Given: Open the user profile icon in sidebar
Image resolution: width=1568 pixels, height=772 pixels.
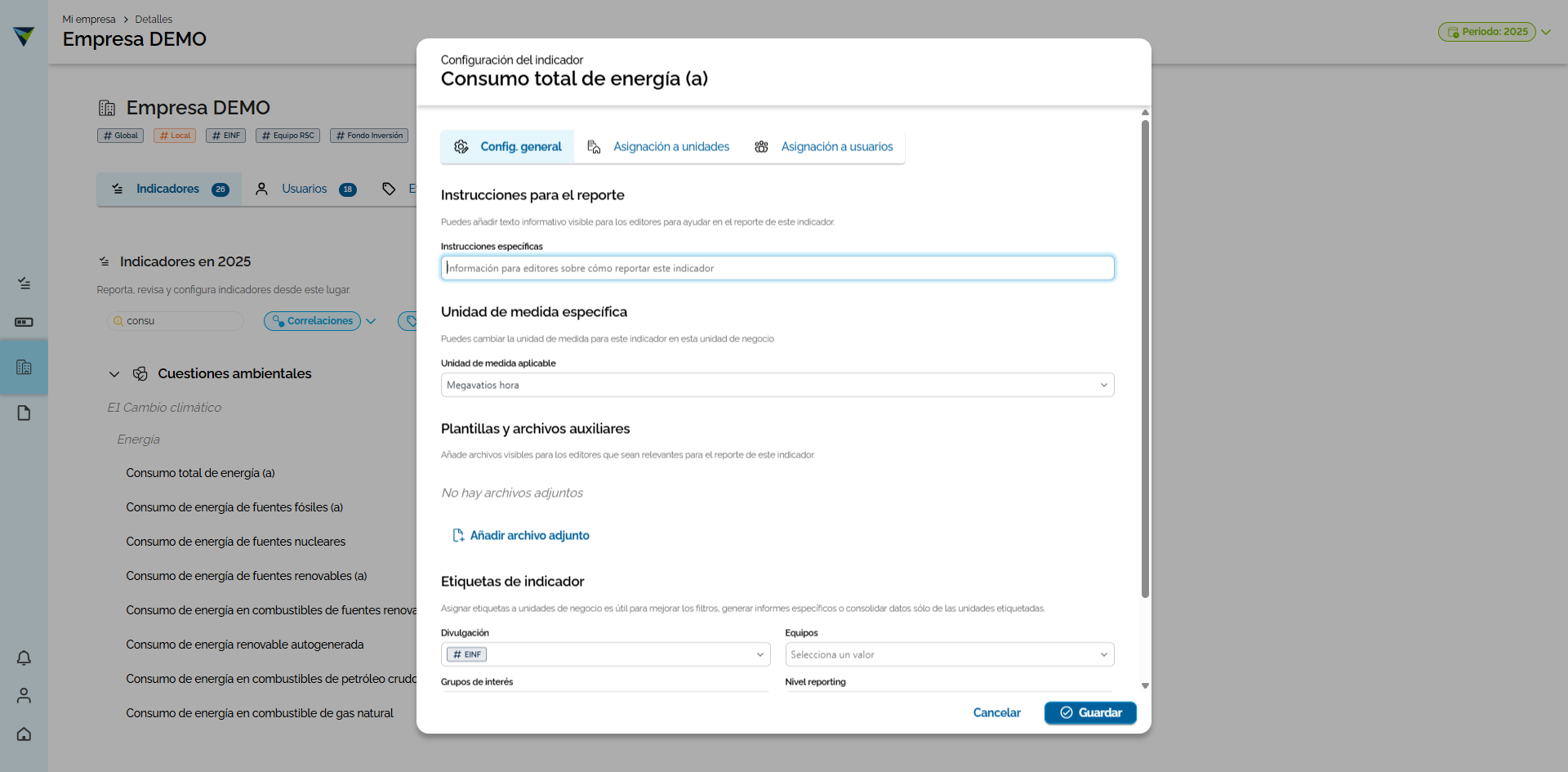Looking at the screenshot, I should [24, 695].
